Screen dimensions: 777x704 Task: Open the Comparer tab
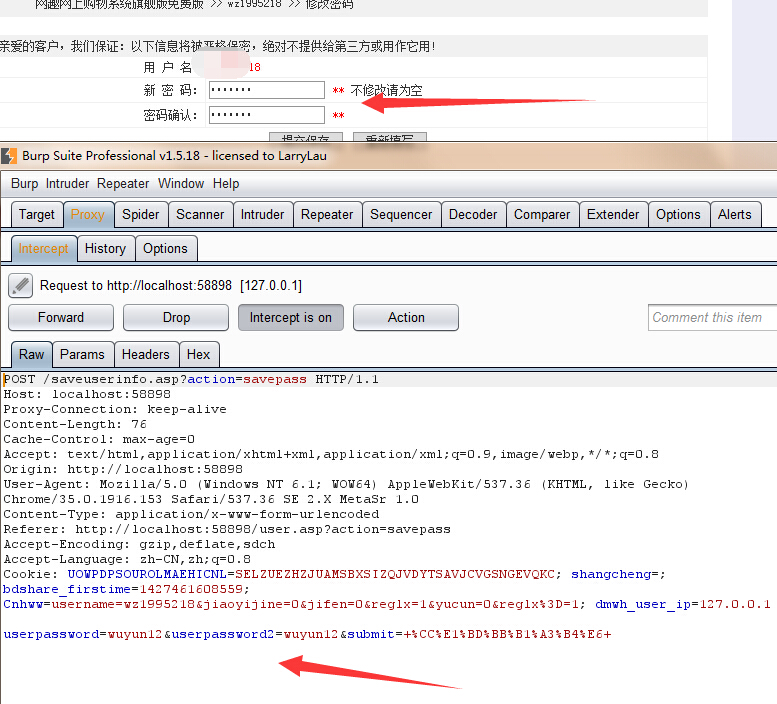tap(542, 215)
